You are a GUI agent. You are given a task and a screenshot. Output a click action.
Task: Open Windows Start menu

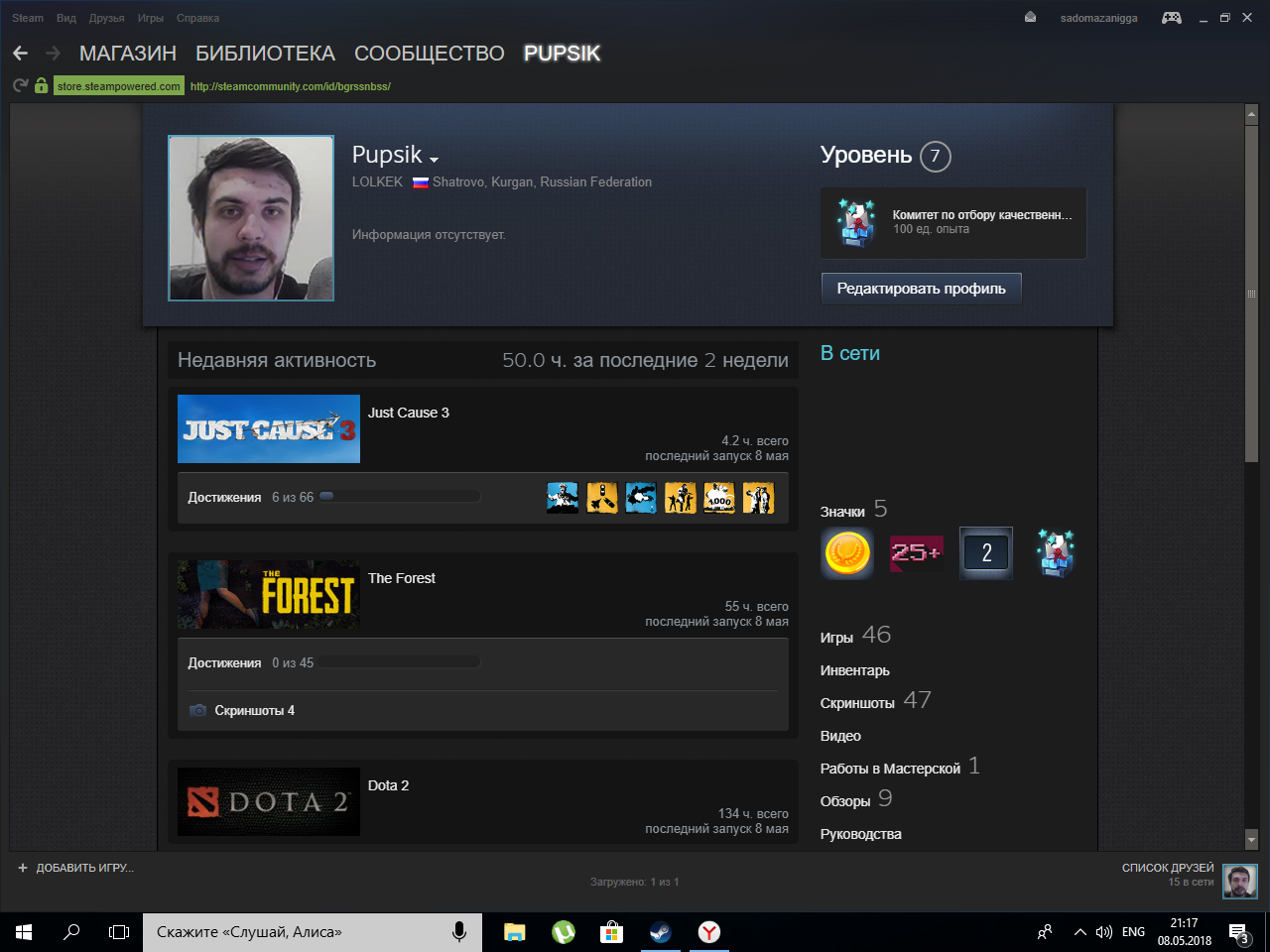click(24, 932)
